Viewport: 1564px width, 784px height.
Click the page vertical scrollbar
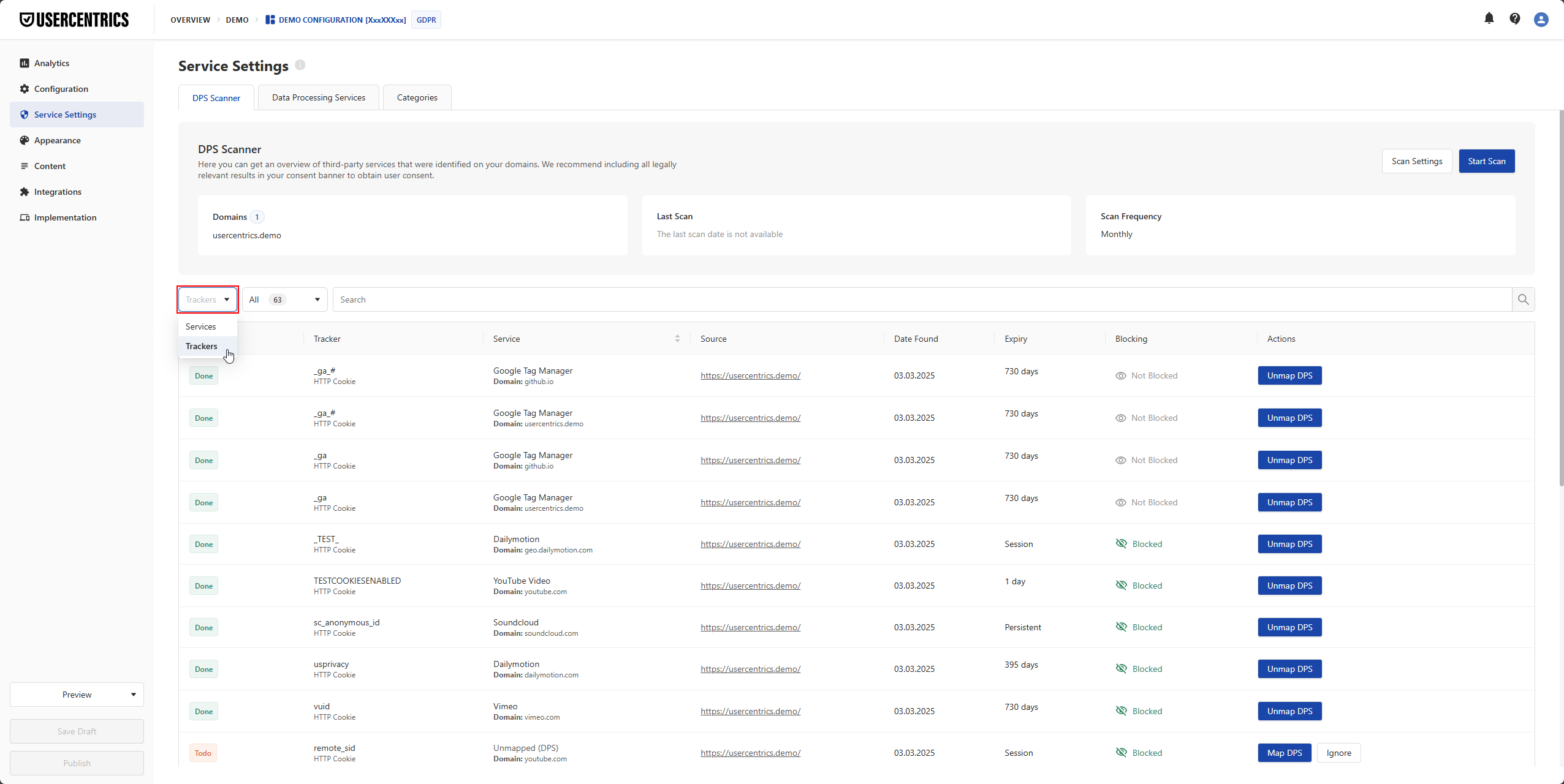click(1561, 298)
